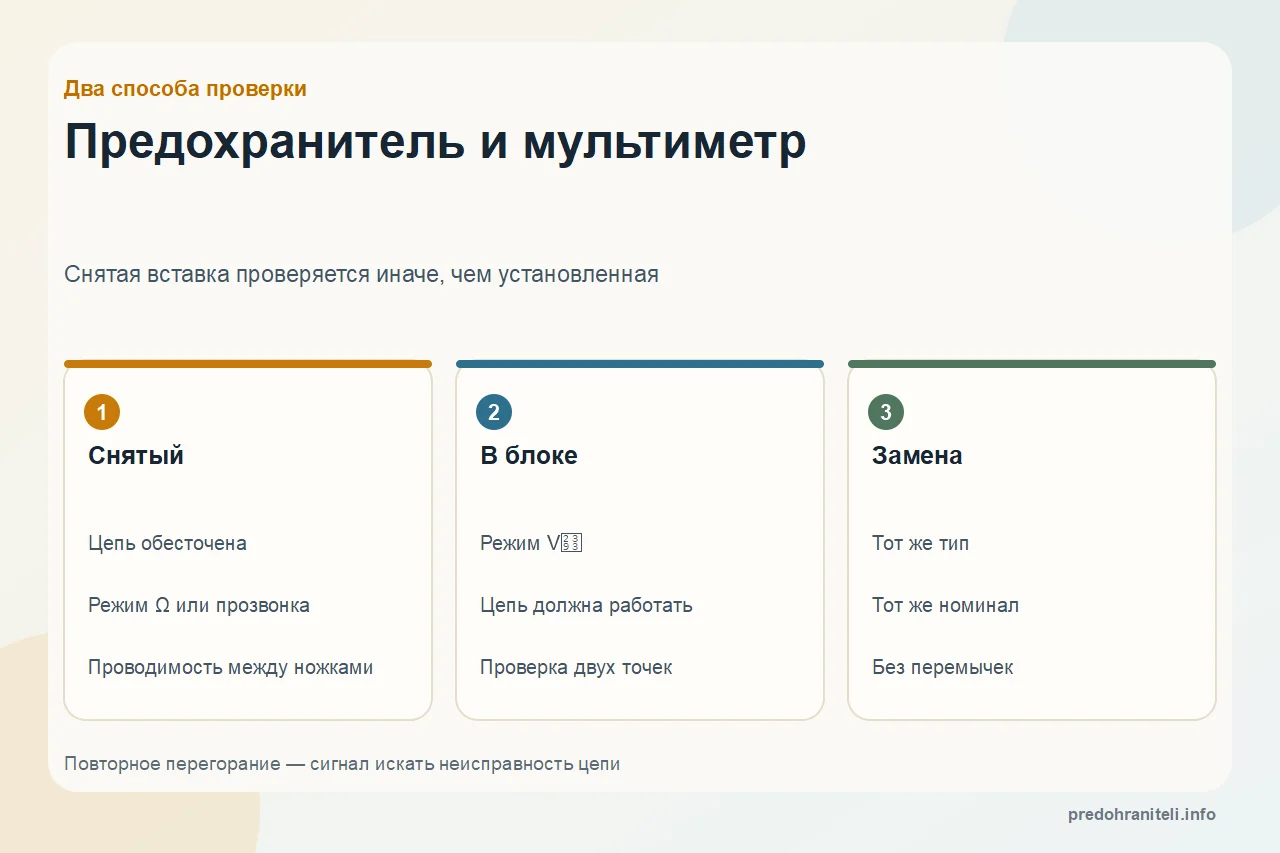The height and width of the screenshot is (853, 1280).
Task: Click the line "Без перемычек"
Action: coord(942,667)
